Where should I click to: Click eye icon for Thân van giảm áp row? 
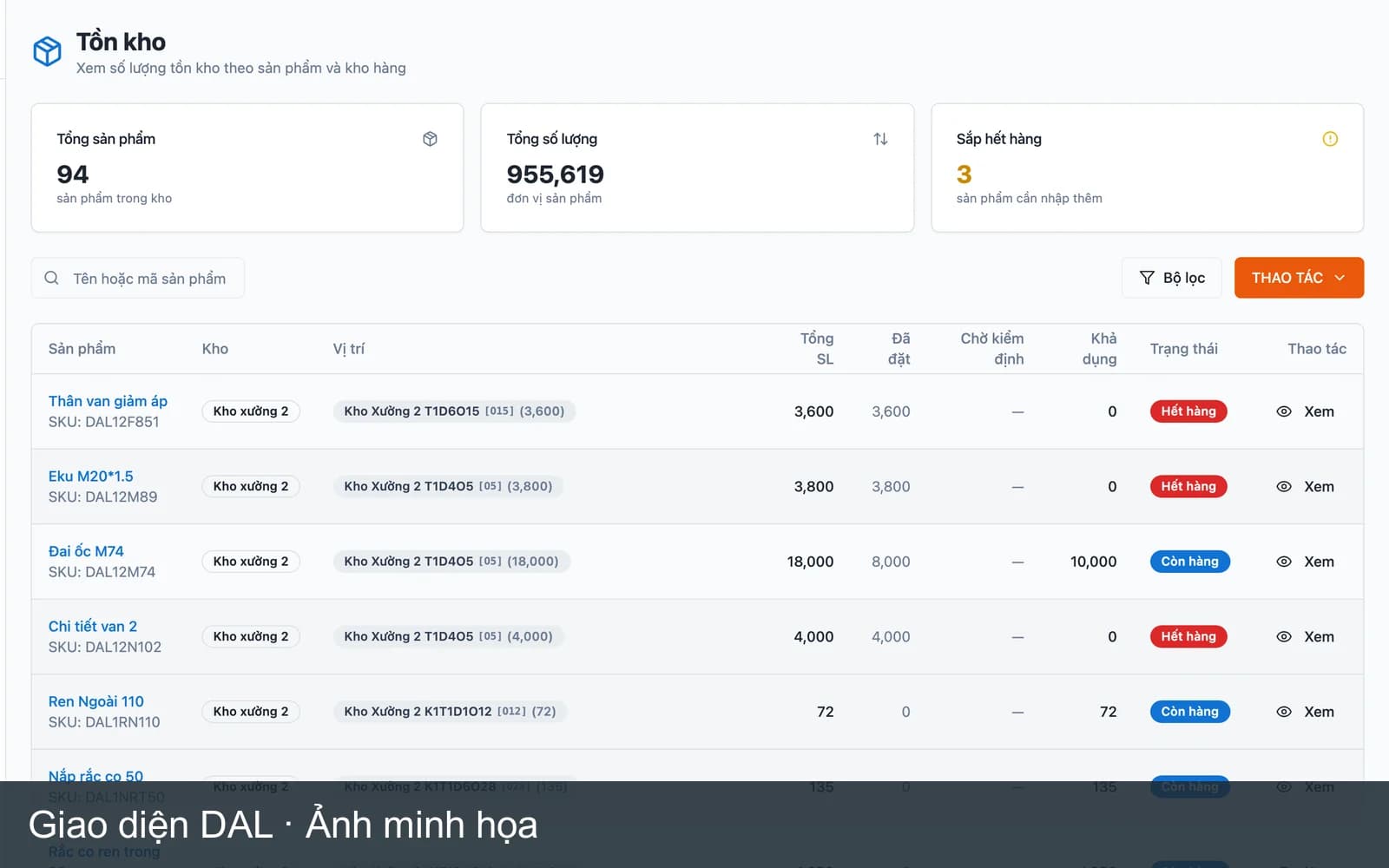coord(1284,411)
